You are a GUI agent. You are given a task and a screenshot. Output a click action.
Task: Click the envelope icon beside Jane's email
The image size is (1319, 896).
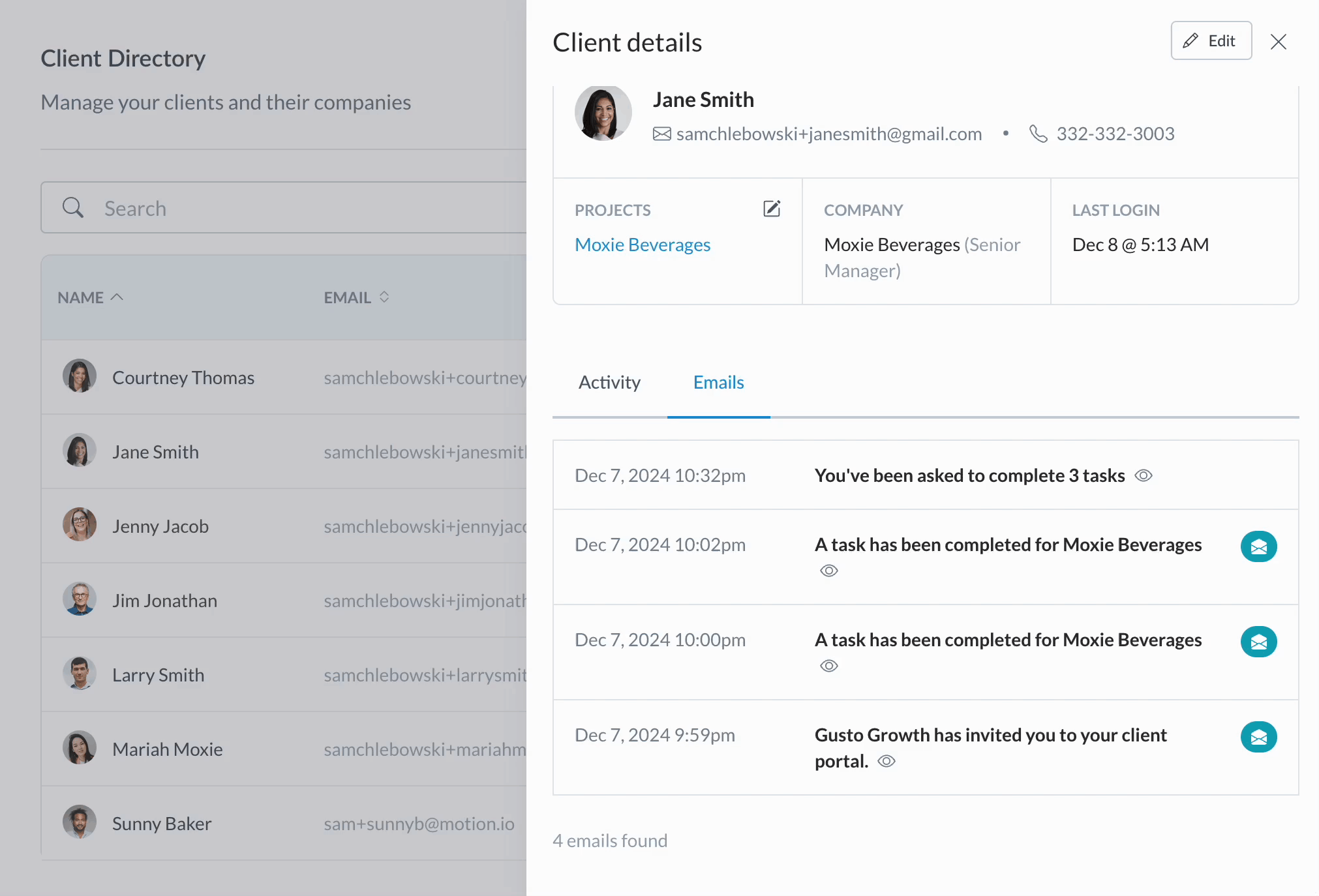point(661,134)
